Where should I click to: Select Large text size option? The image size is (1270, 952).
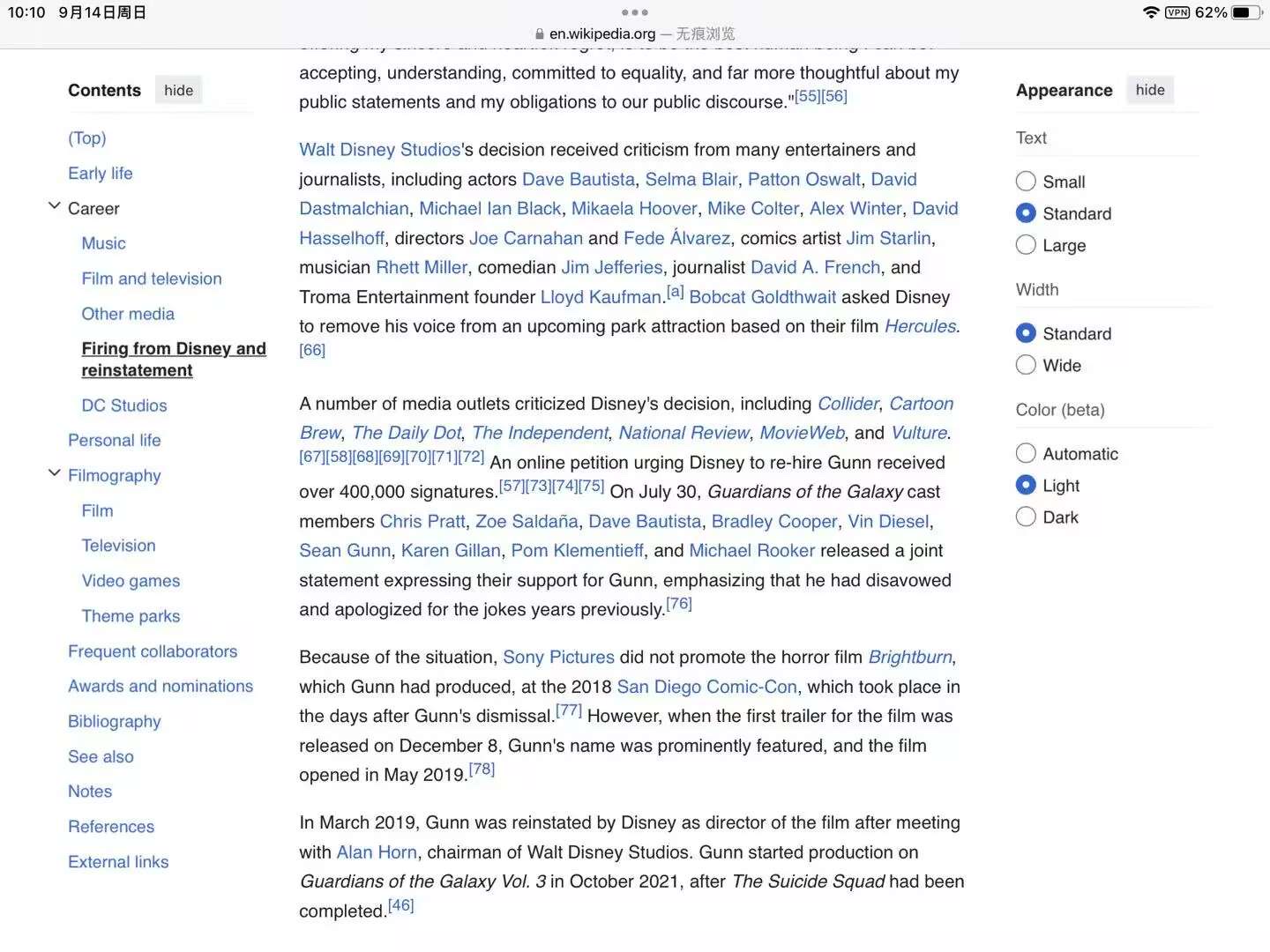click(x=1026, y=245)
